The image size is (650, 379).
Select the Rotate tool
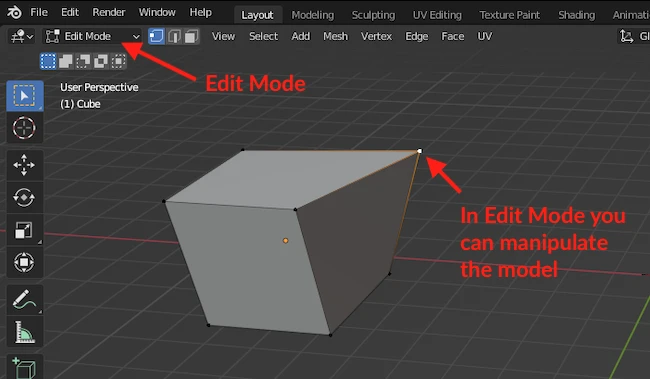tap(24, 197)
